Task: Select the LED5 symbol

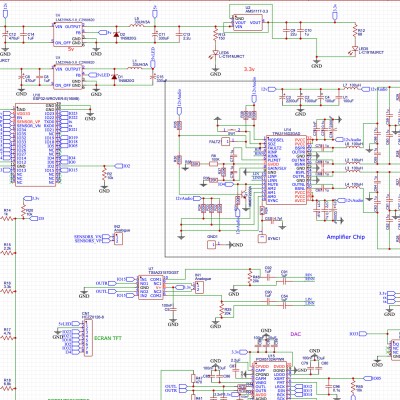Action: click(355, 49)
